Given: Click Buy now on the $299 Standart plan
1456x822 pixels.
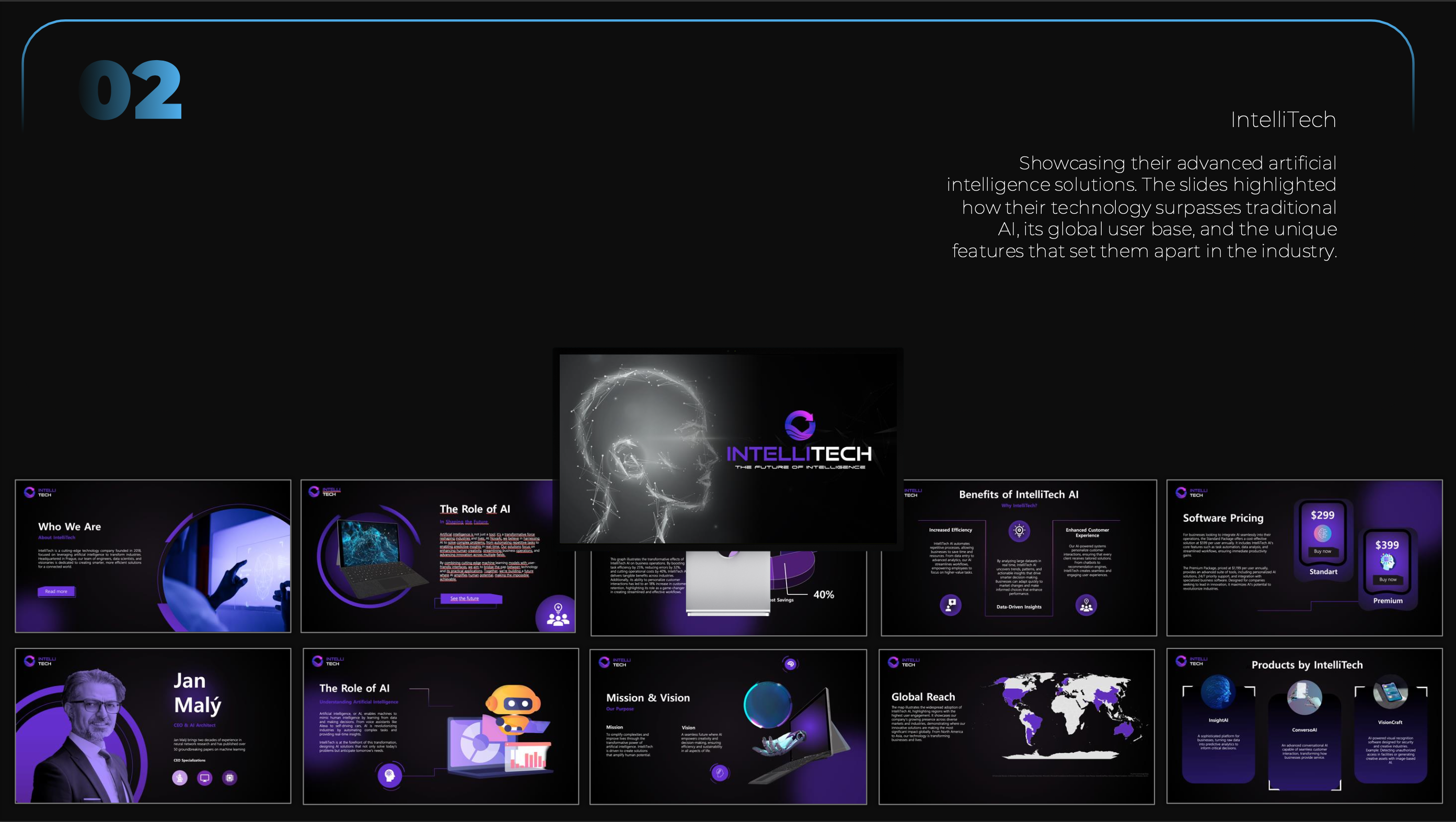Looking at the screenshot, I should (1322, 551).
